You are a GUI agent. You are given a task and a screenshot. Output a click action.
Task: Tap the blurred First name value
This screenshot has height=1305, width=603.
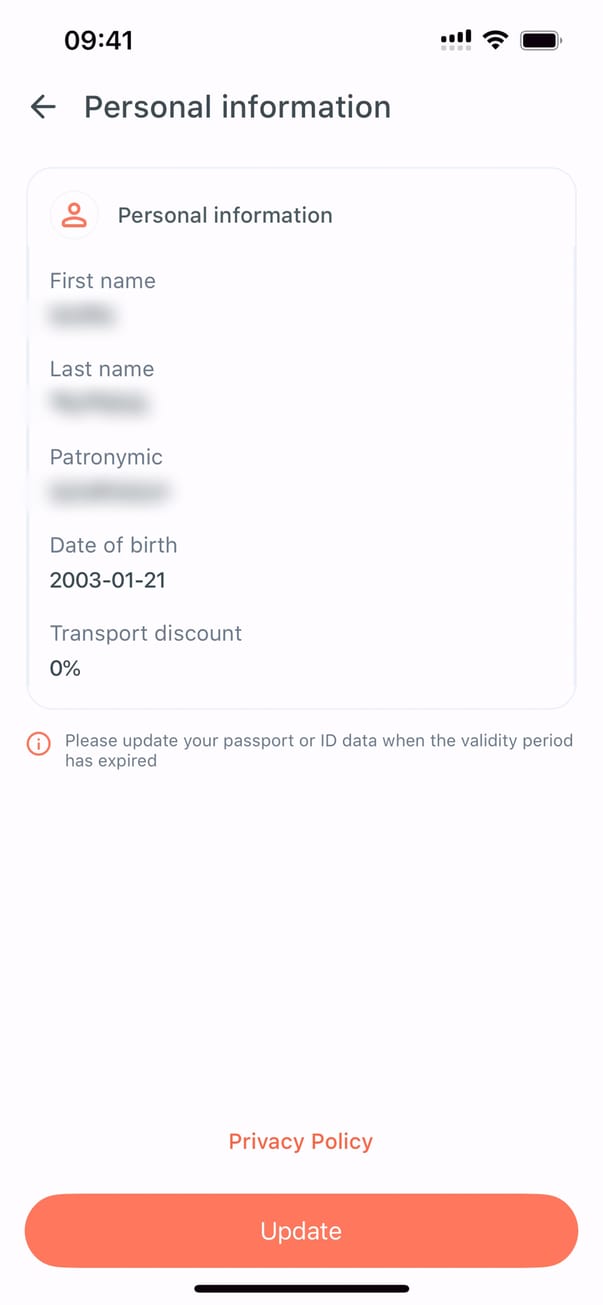pos(83,316)
